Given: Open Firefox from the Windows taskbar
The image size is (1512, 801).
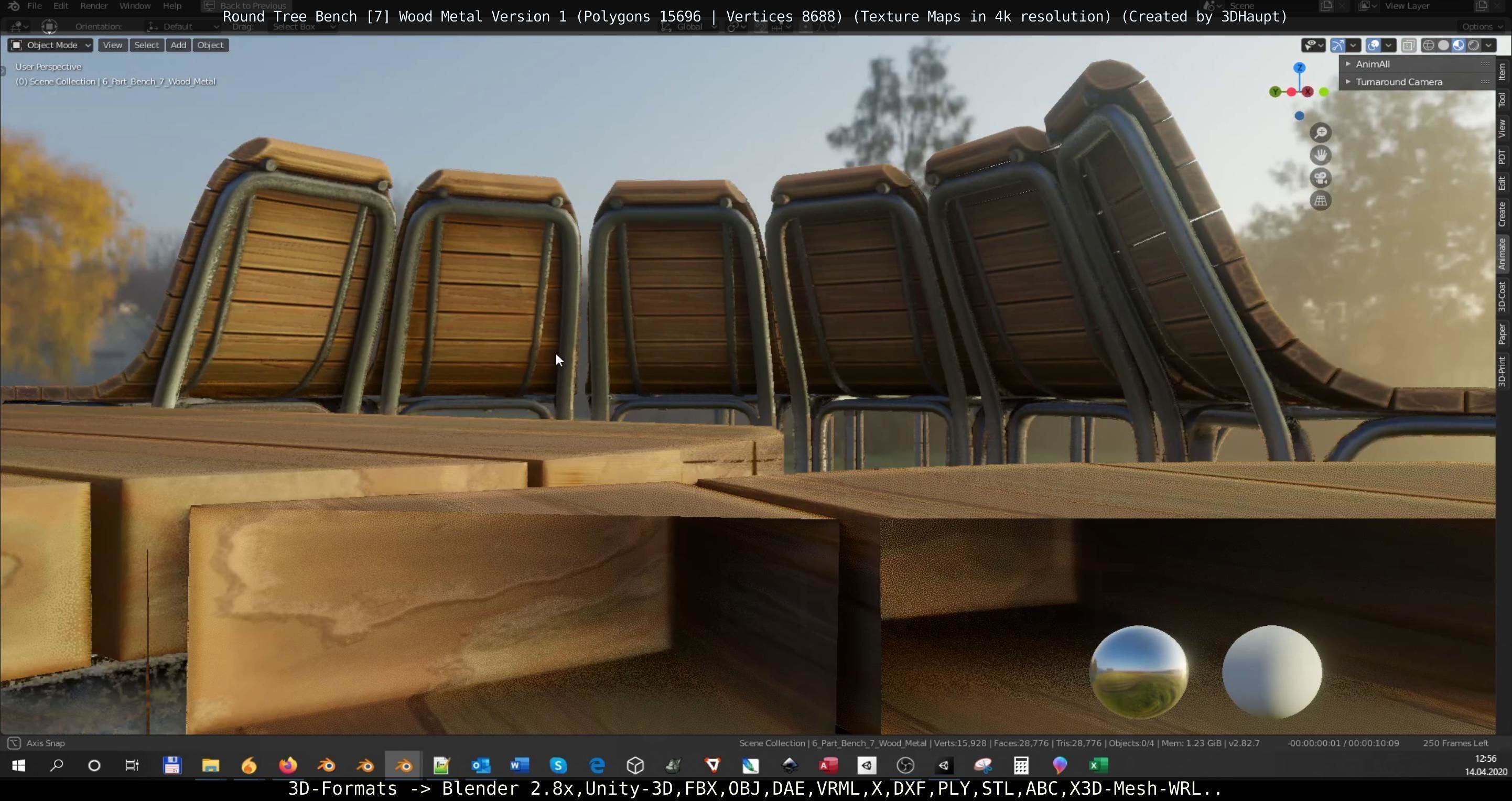Looking at the screenshot, I should (288, 765).
